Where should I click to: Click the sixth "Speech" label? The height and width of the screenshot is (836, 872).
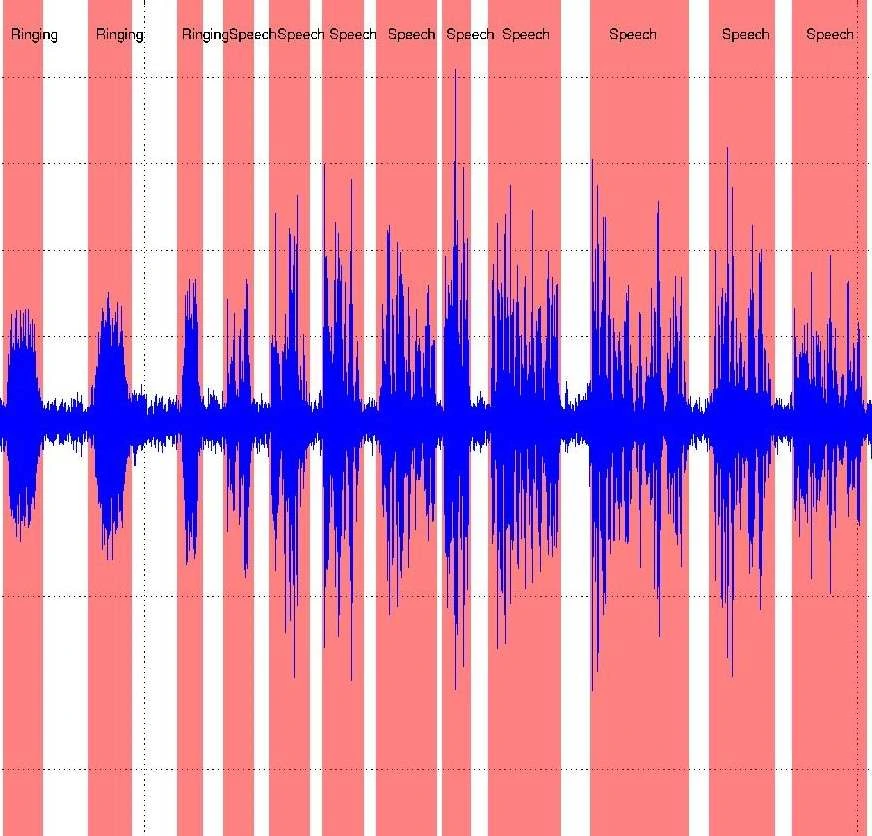pyautogui.click(x=526, y=35)
